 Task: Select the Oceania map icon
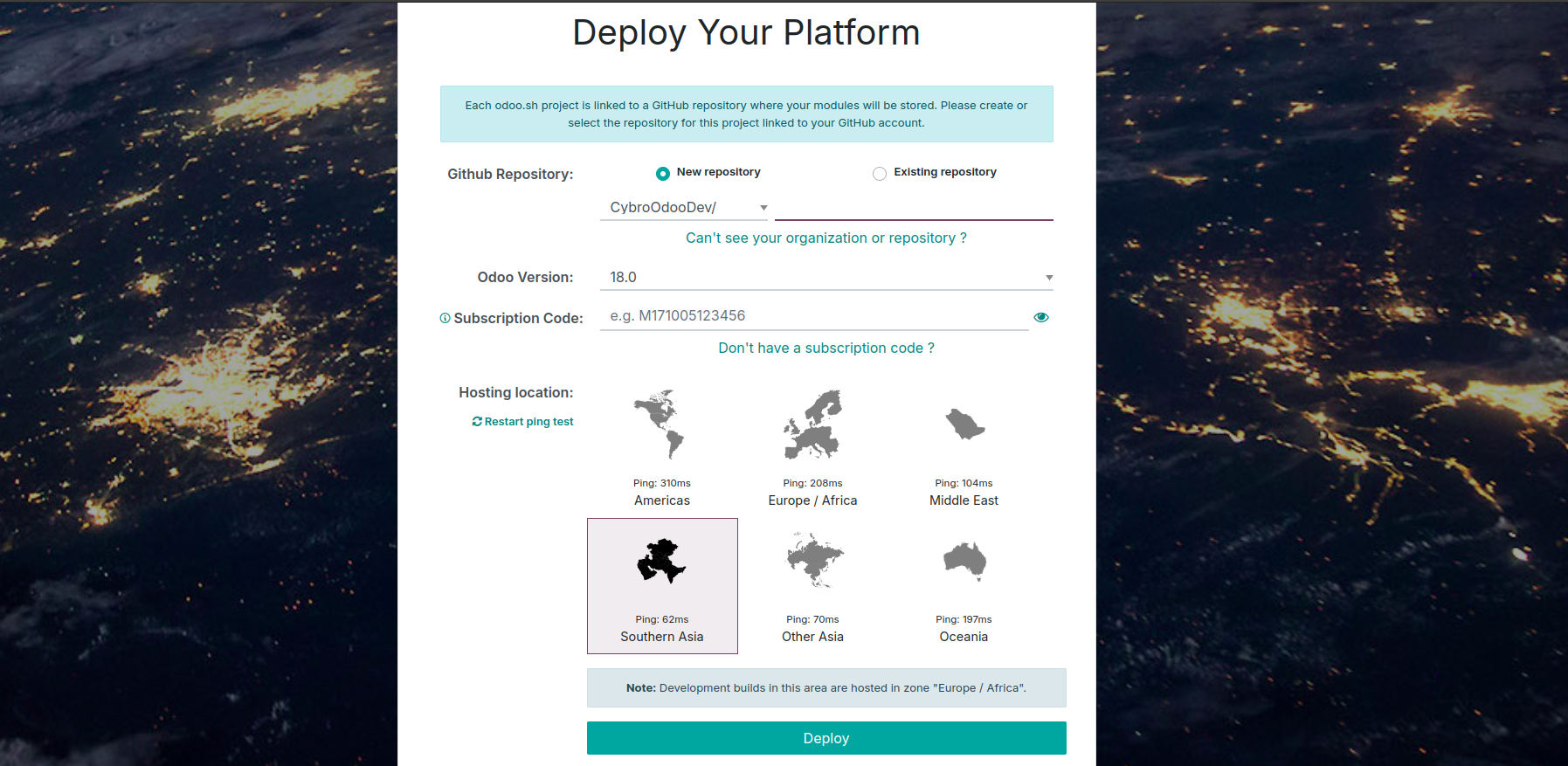(964, 561)
